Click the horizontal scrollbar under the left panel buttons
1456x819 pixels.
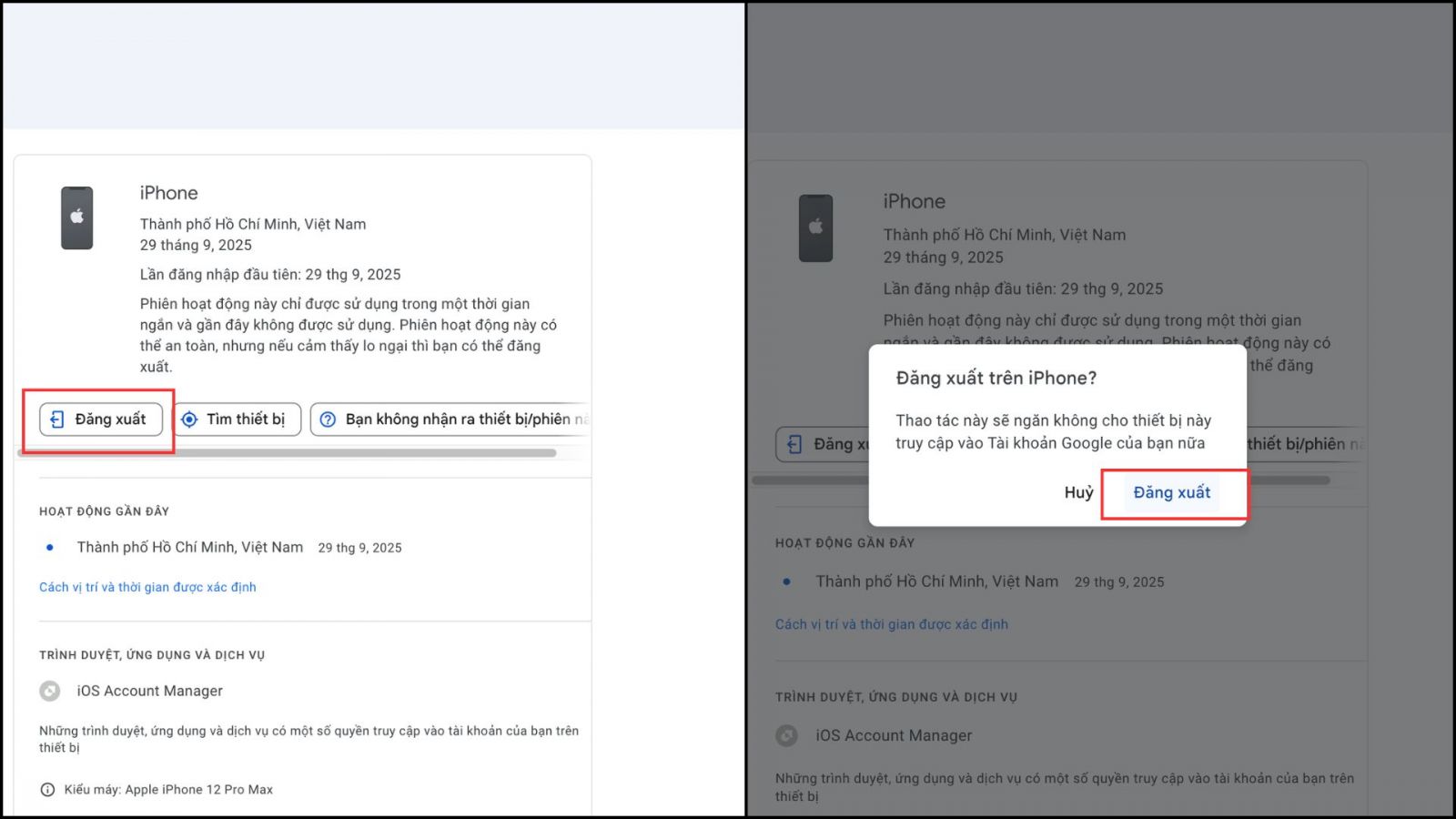coord(287,453)
